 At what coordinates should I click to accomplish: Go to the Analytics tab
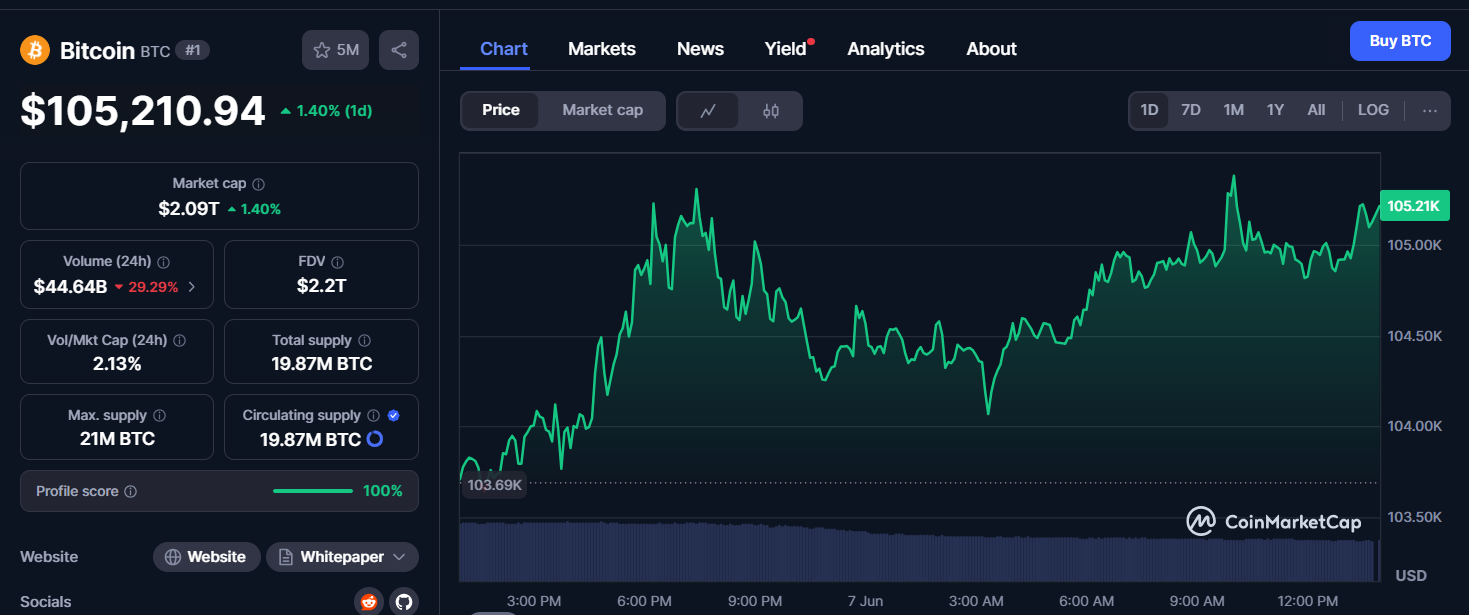[886, 49]
